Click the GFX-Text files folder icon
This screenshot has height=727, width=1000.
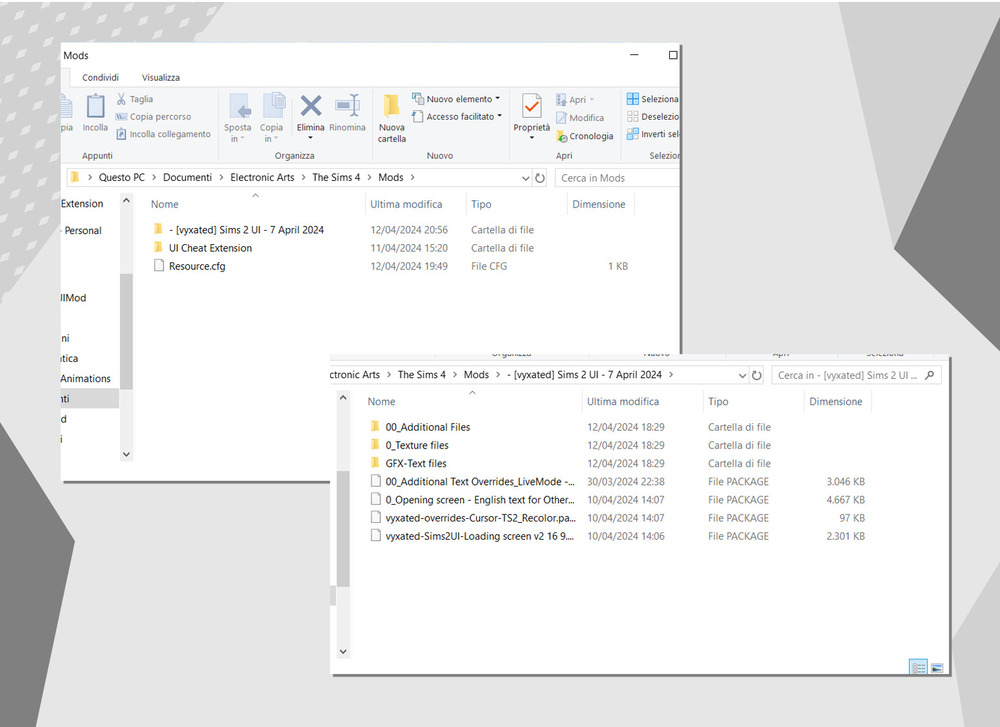(375, 463)
